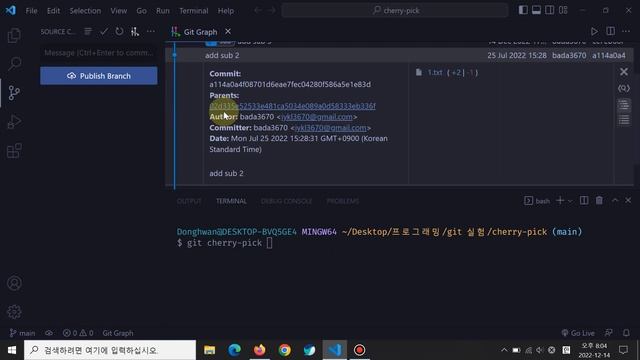Open the Explorer view in activity bar

(x=14, y=36)
